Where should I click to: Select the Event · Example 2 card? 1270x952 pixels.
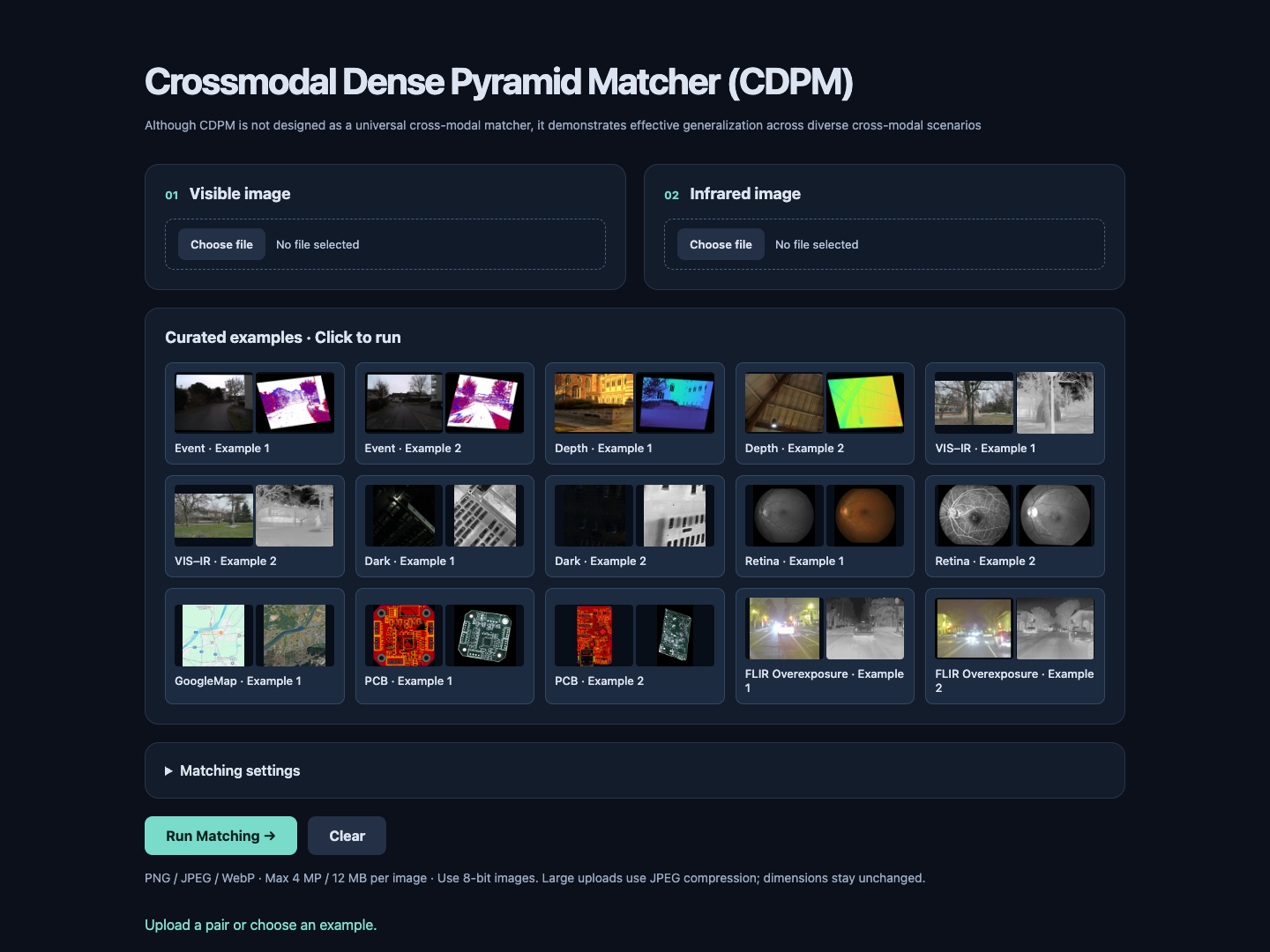coord(444,413)
